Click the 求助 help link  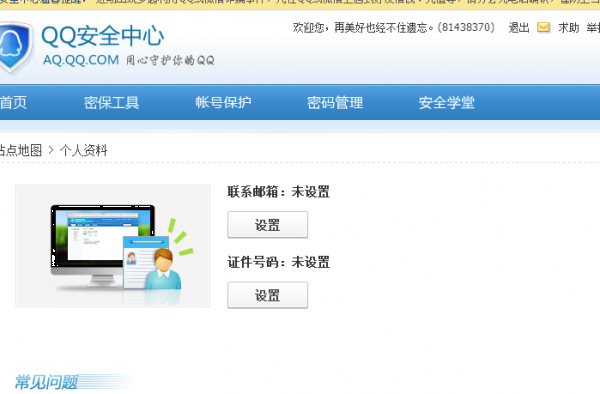(569, 28)
